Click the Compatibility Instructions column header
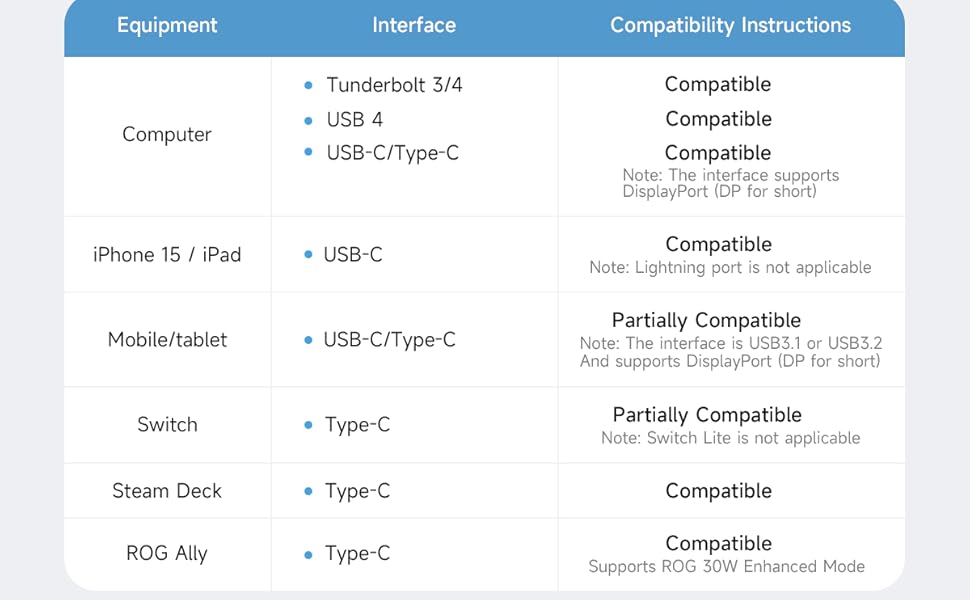 [730, 26]
